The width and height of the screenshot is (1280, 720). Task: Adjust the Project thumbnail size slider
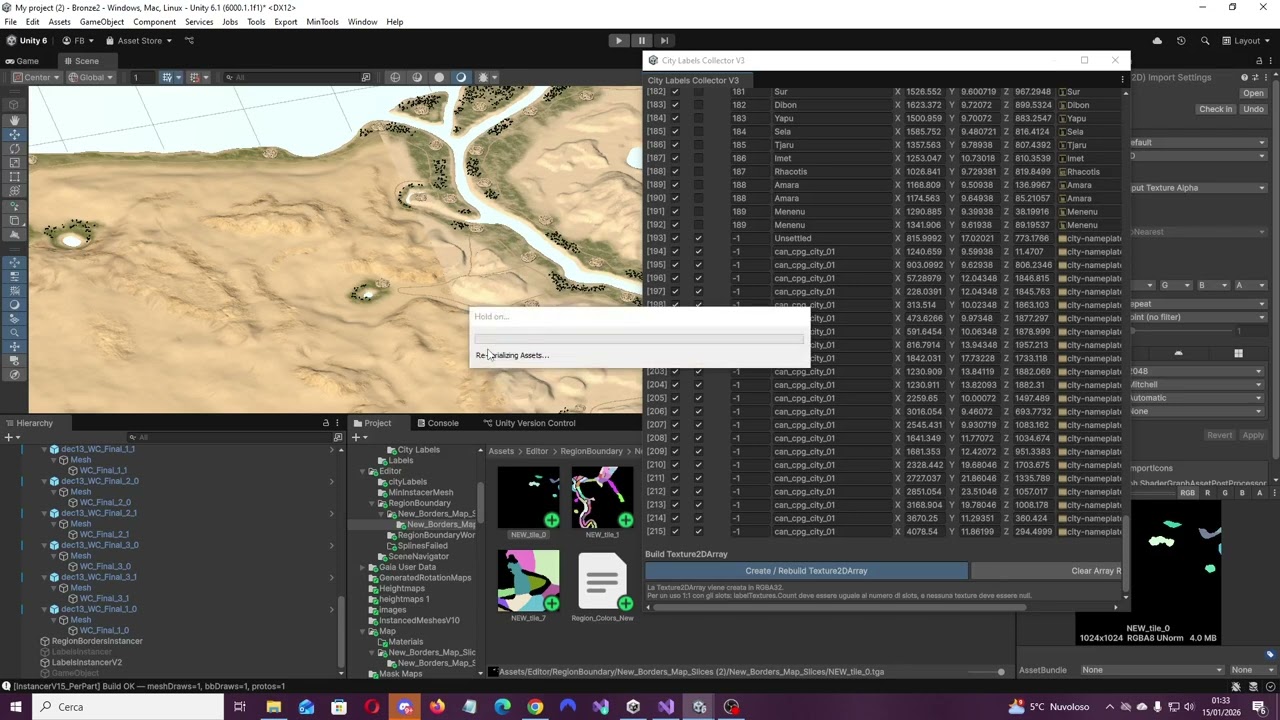[x=1000, y=672]
